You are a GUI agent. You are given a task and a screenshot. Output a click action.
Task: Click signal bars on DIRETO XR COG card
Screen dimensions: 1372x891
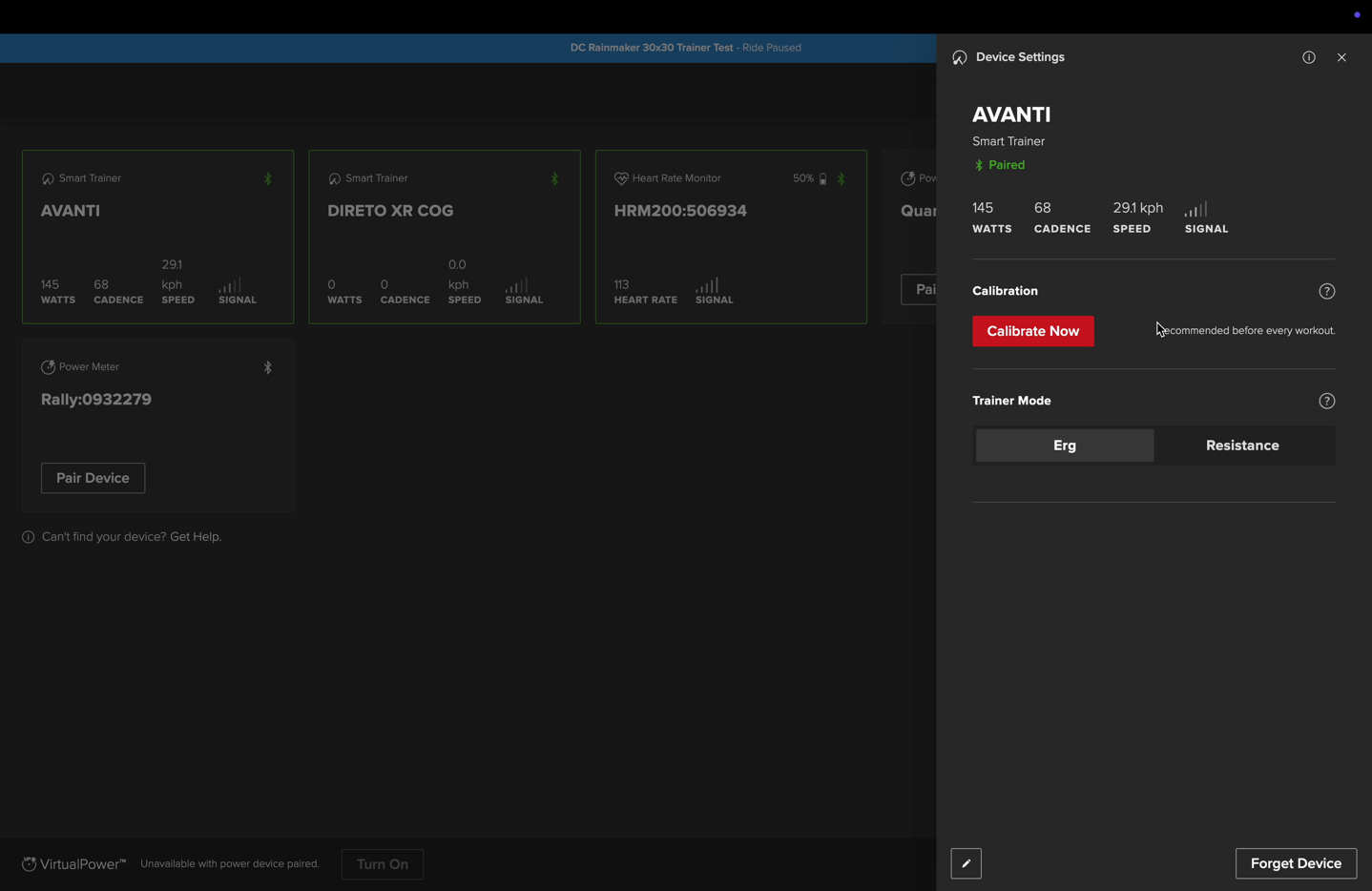point(516,285)
